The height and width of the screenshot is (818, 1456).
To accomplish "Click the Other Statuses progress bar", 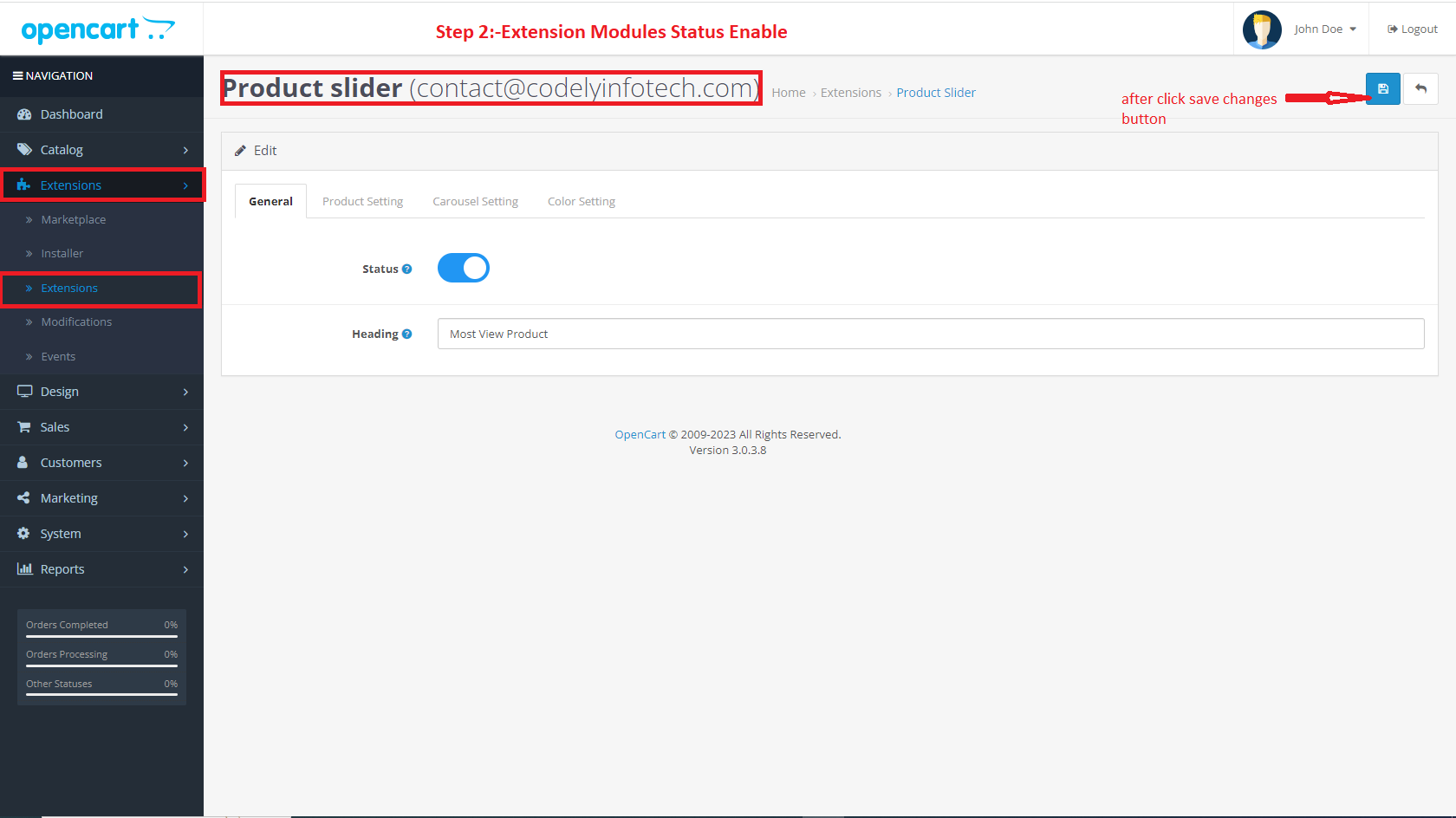I will 101,695.
